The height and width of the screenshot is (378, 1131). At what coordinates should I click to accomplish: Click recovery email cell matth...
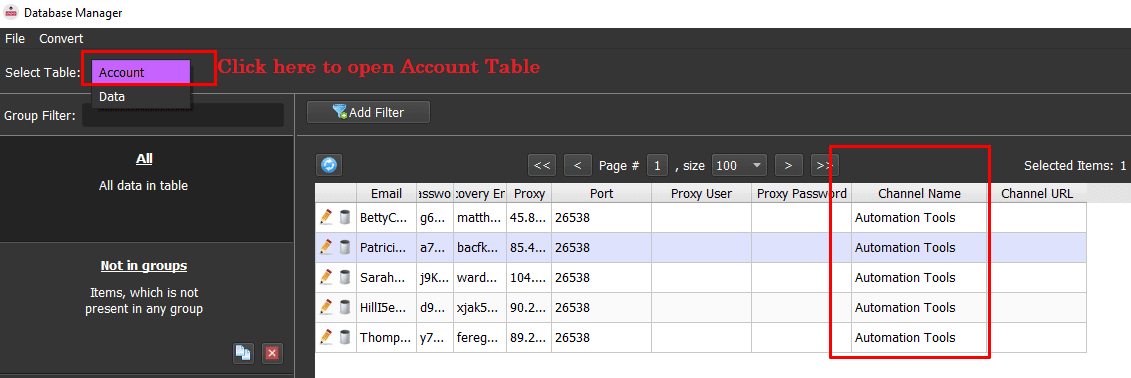[480, 217]
